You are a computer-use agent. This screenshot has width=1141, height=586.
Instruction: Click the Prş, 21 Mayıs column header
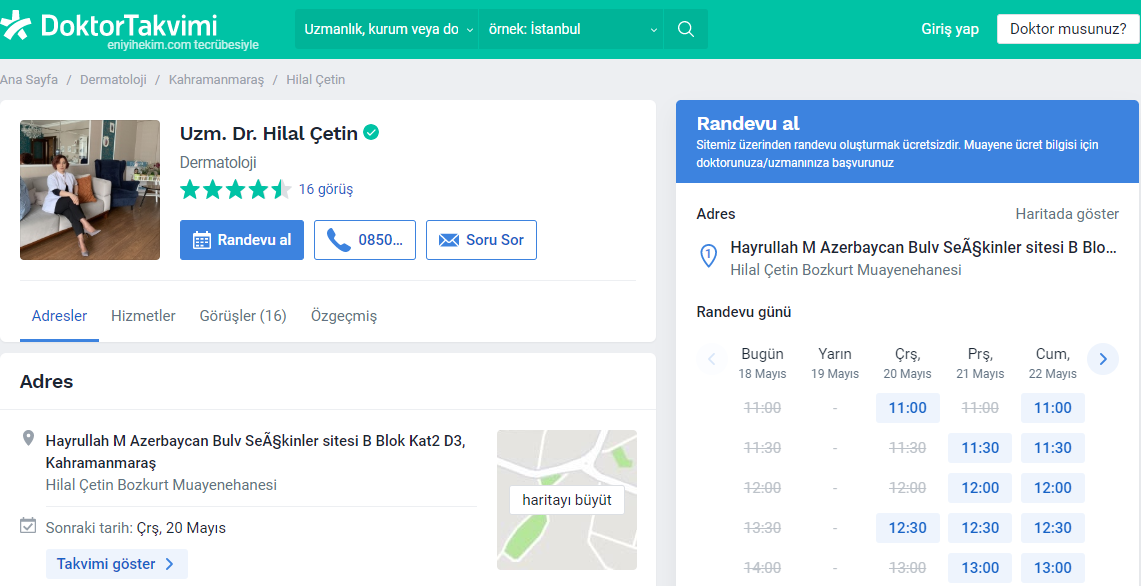point(979,363)
